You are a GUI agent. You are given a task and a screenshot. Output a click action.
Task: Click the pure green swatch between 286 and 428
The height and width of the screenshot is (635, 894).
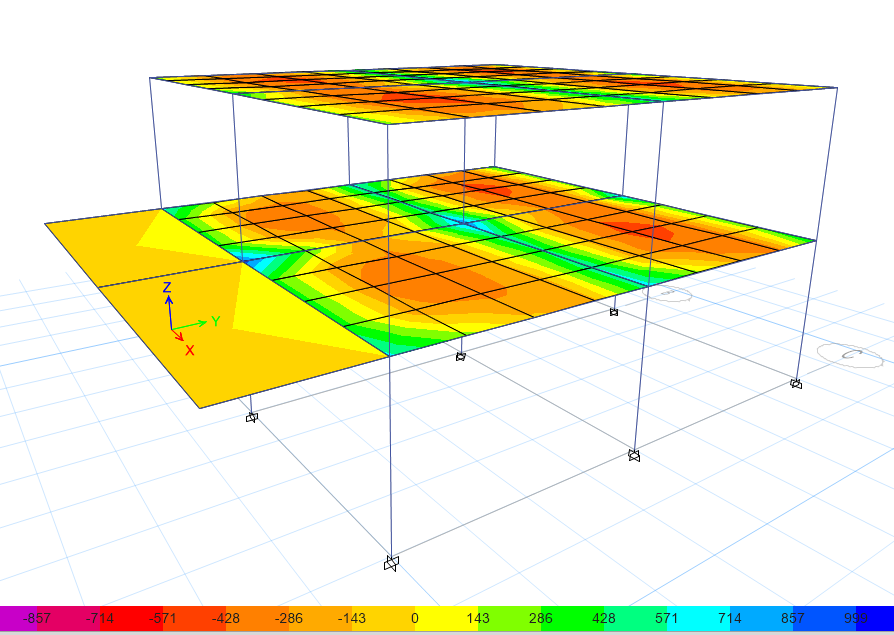click(x=572, y=618)
